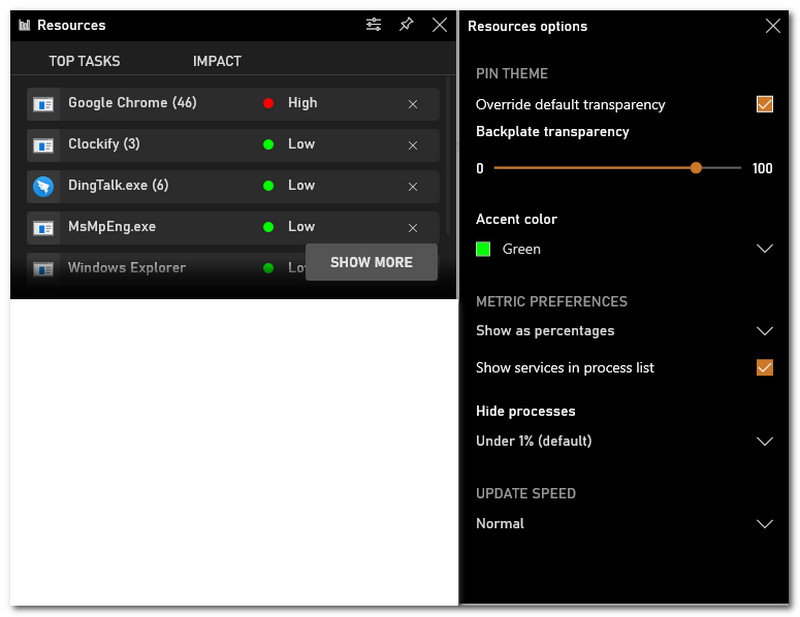
Task: Click the Google Chrome process icon
Action: tap(43, 104)
